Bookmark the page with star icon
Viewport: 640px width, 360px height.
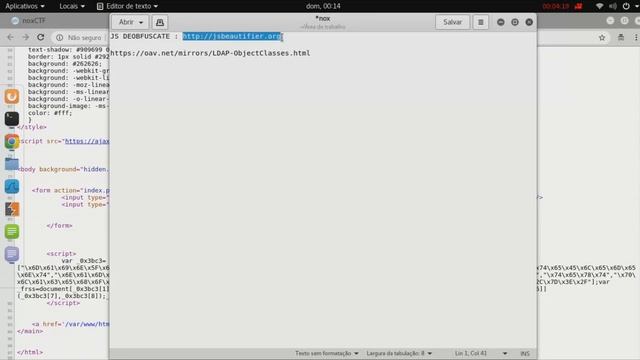pyautogui.click(x=602, y=38)
